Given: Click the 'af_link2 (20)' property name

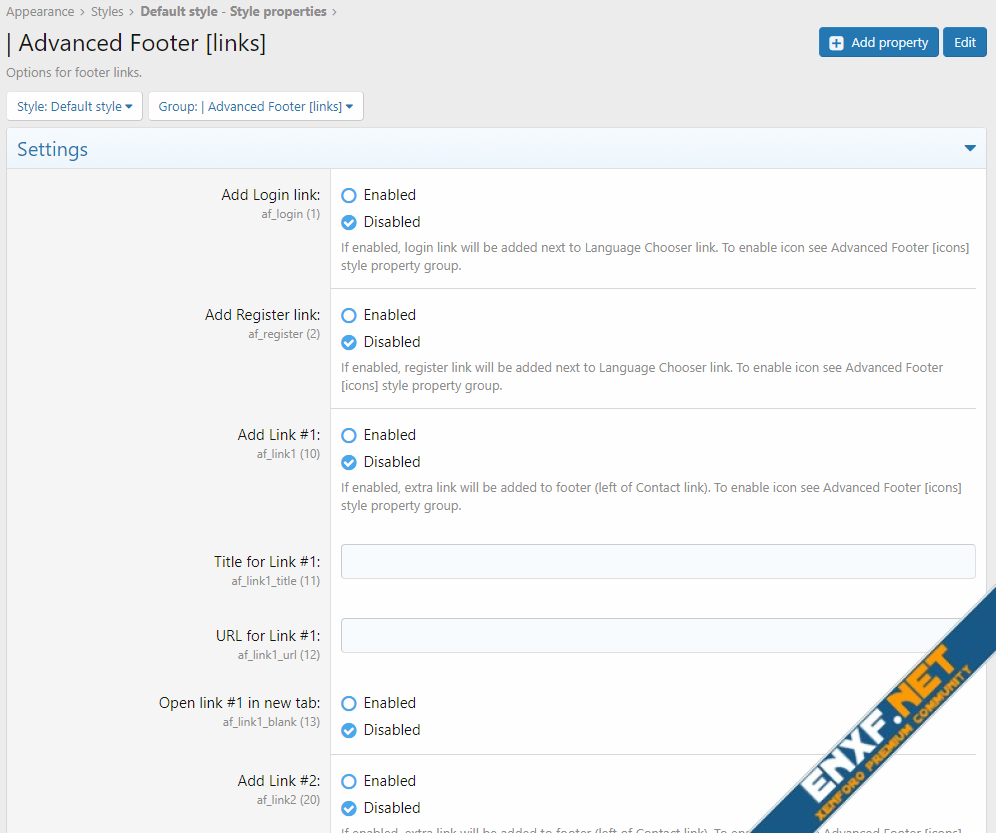Looking at the screenshot, I should point(288,800).
